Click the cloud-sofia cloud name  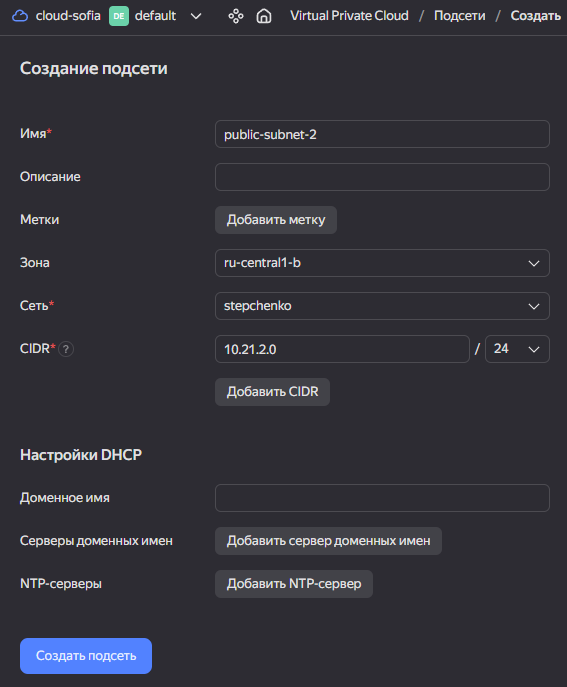pos(68,16)
